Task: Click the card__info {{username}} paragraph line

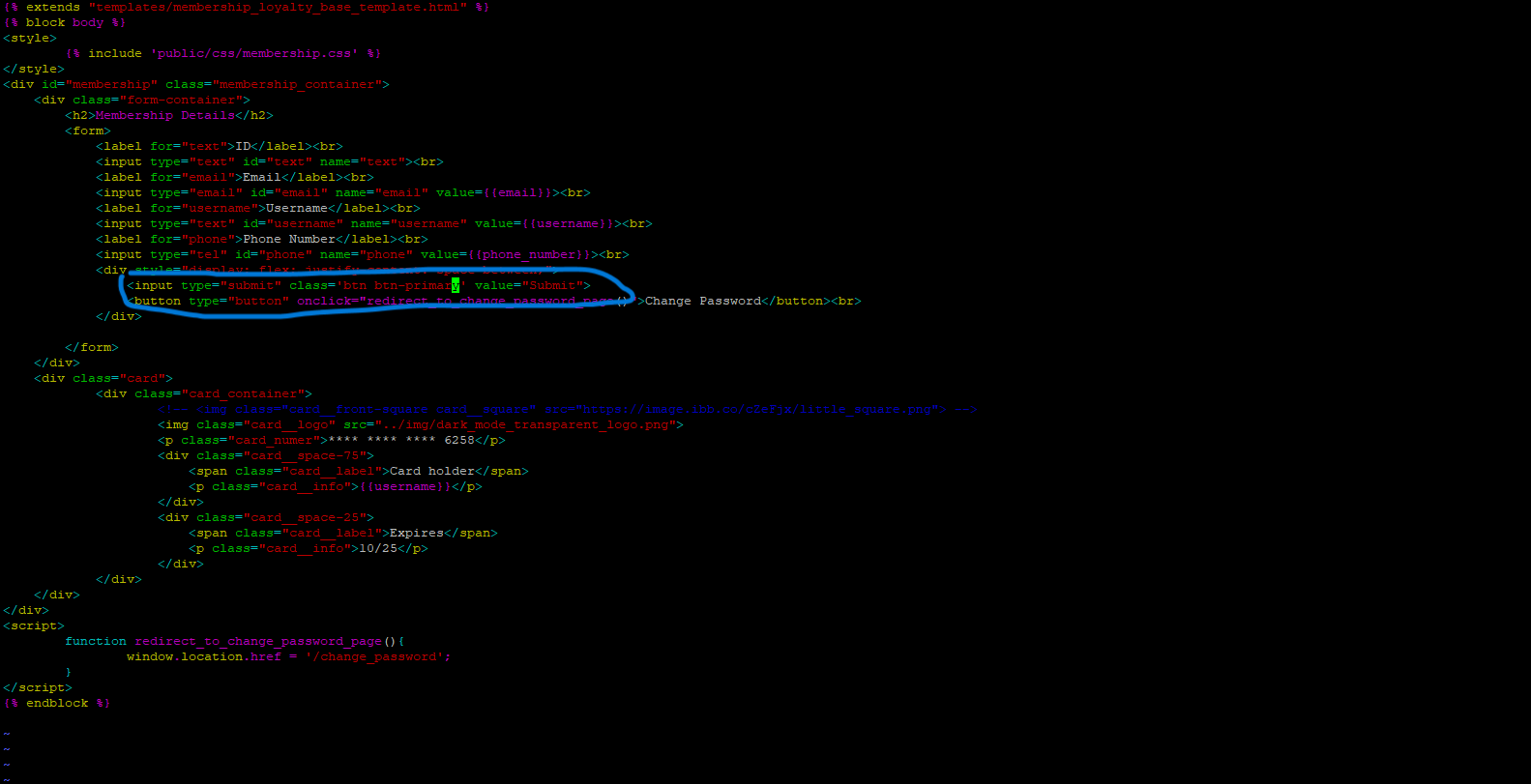Action: (336, 486)
